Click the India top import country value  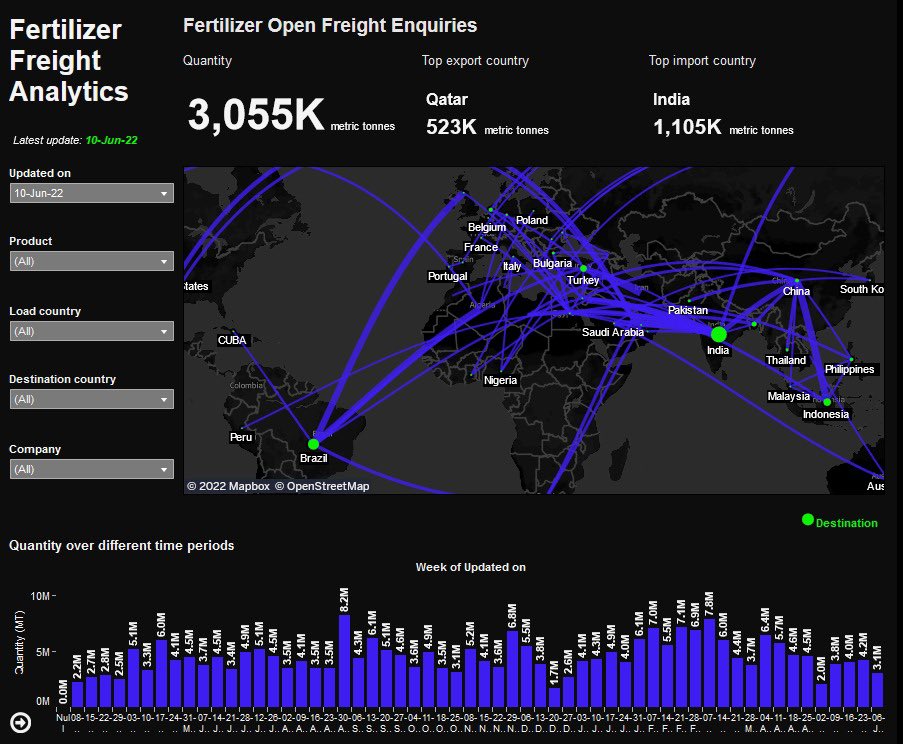pyautogui.click(x=671, y=99)
